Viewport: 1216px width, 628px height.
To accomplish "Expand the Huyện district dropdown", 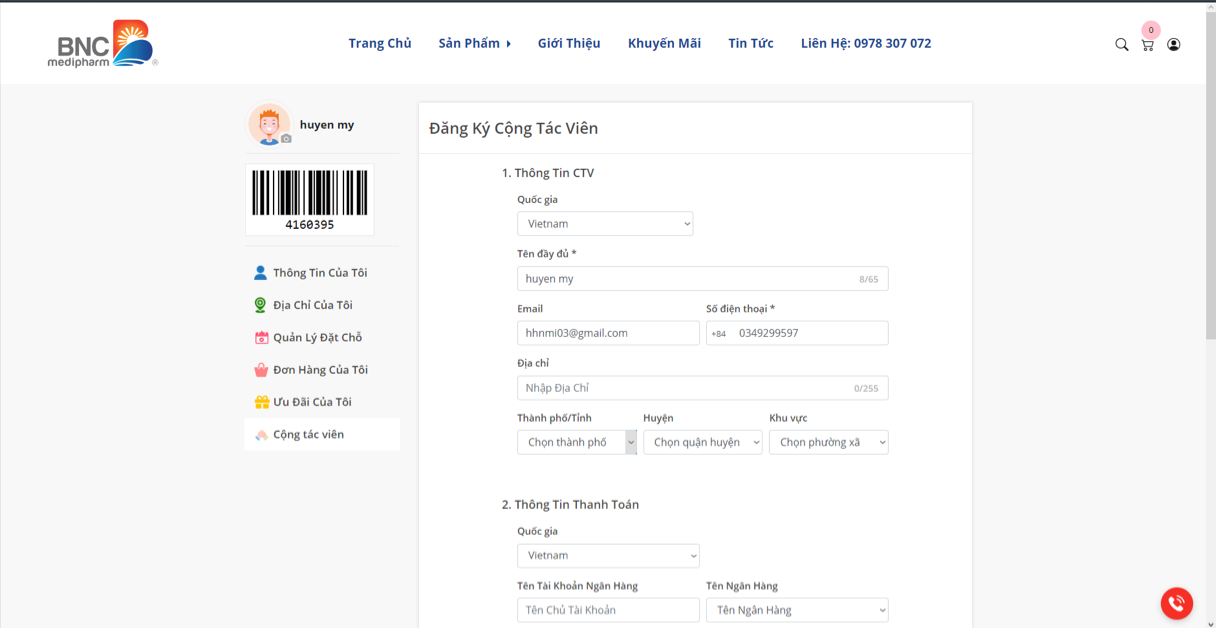I will pos(702,442).
